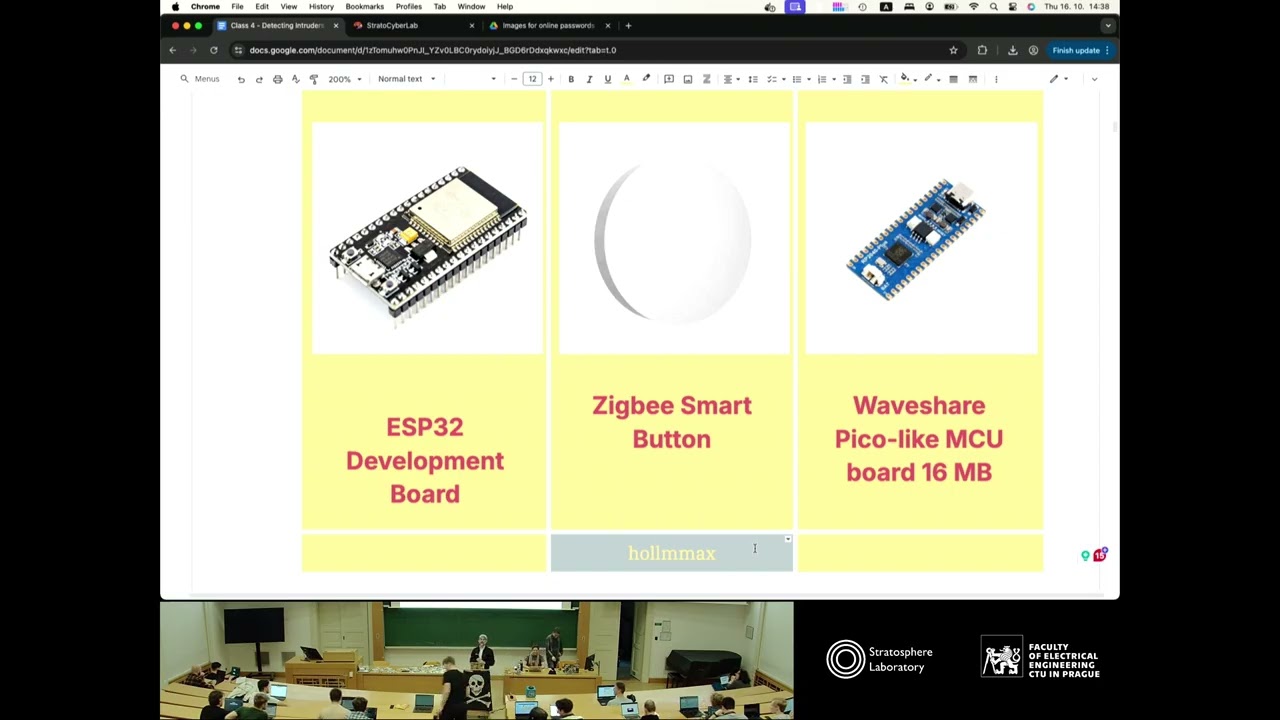
Task: Decrease indent of paragraph
Action: (x=847, y=79)
